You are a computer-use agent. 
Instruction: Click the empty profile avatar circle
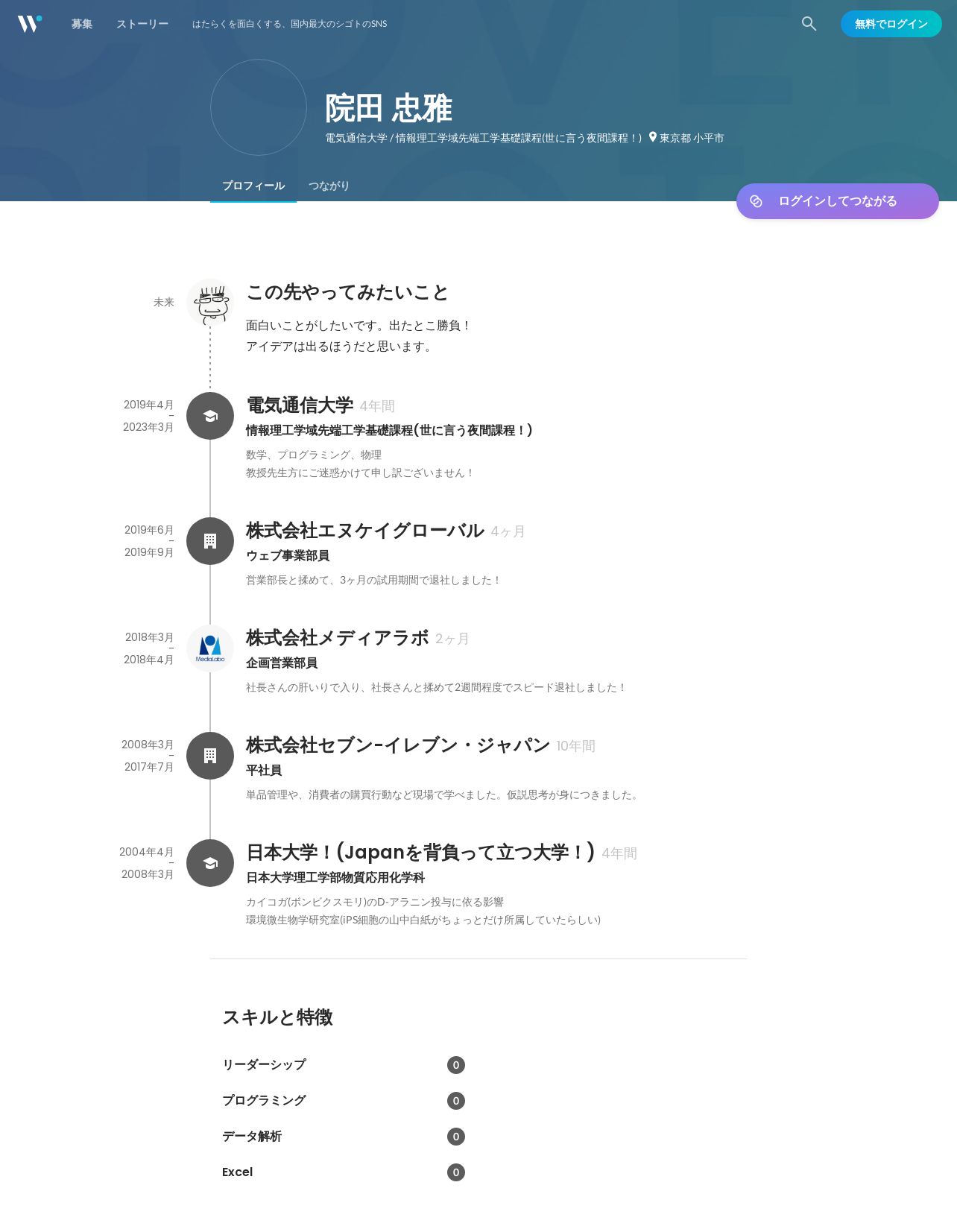259,107
